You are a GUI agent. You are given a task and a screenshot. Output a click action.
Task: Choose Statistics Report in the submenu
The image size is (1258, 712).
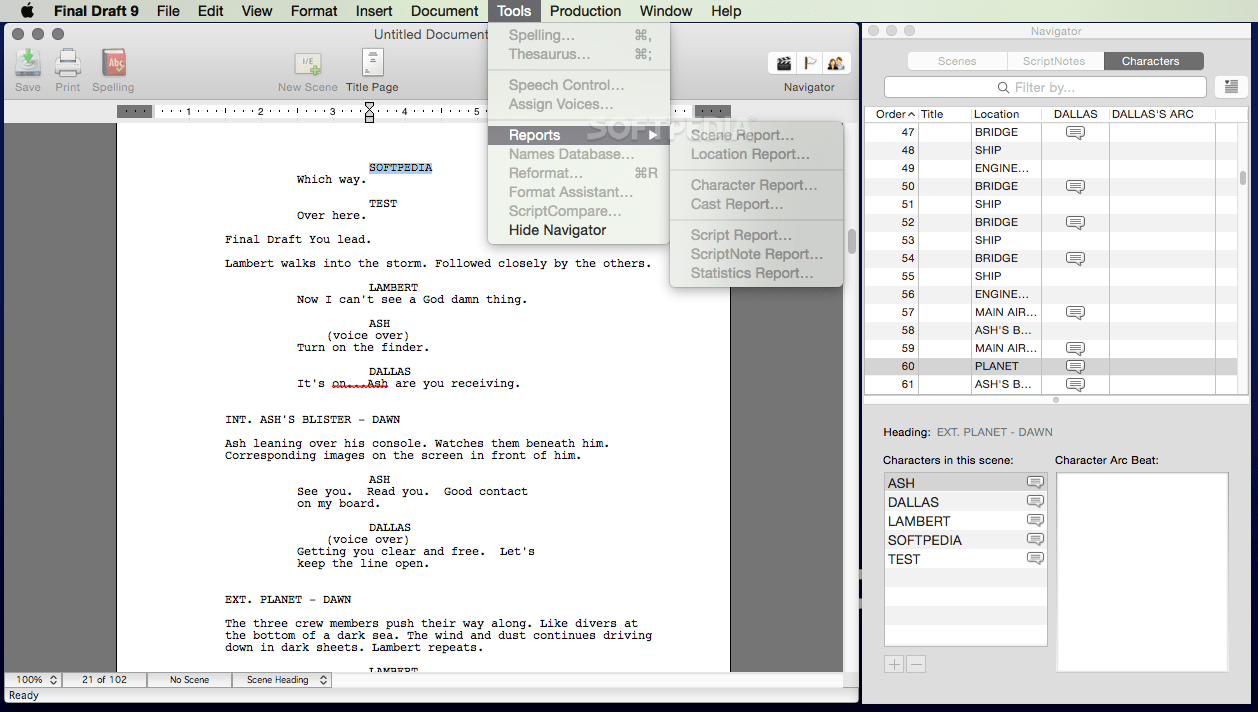[x=756, y=273]
